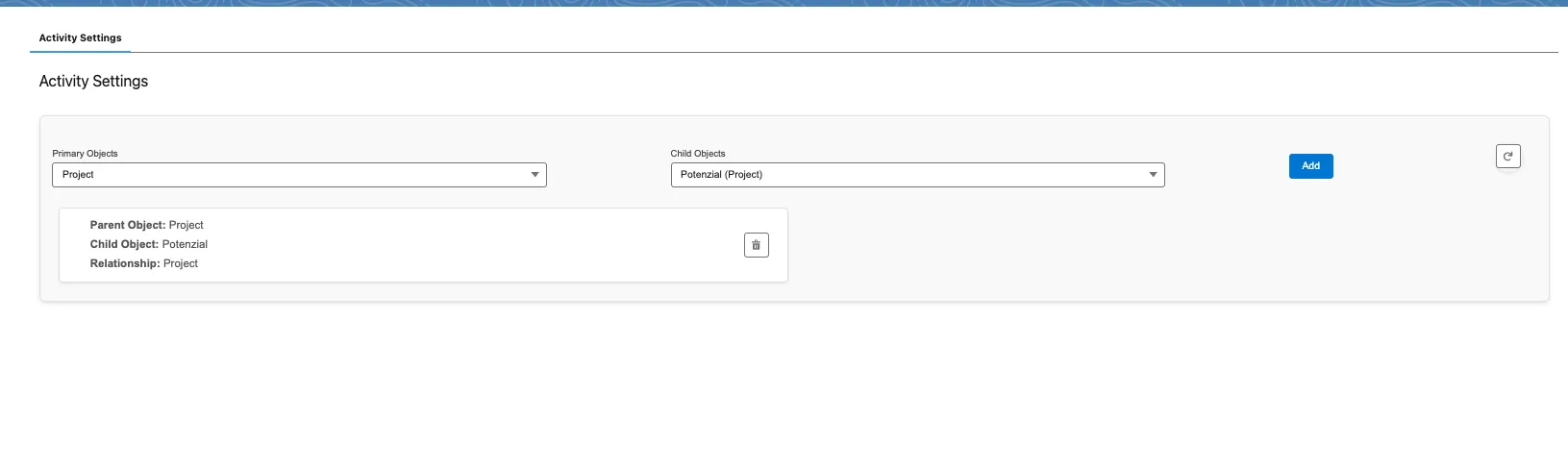The width and height of the screenshot is (1568, 468).
Task: Switch to the Activity Settings tab
Action: pyautogui.click(x=81, y=37)
